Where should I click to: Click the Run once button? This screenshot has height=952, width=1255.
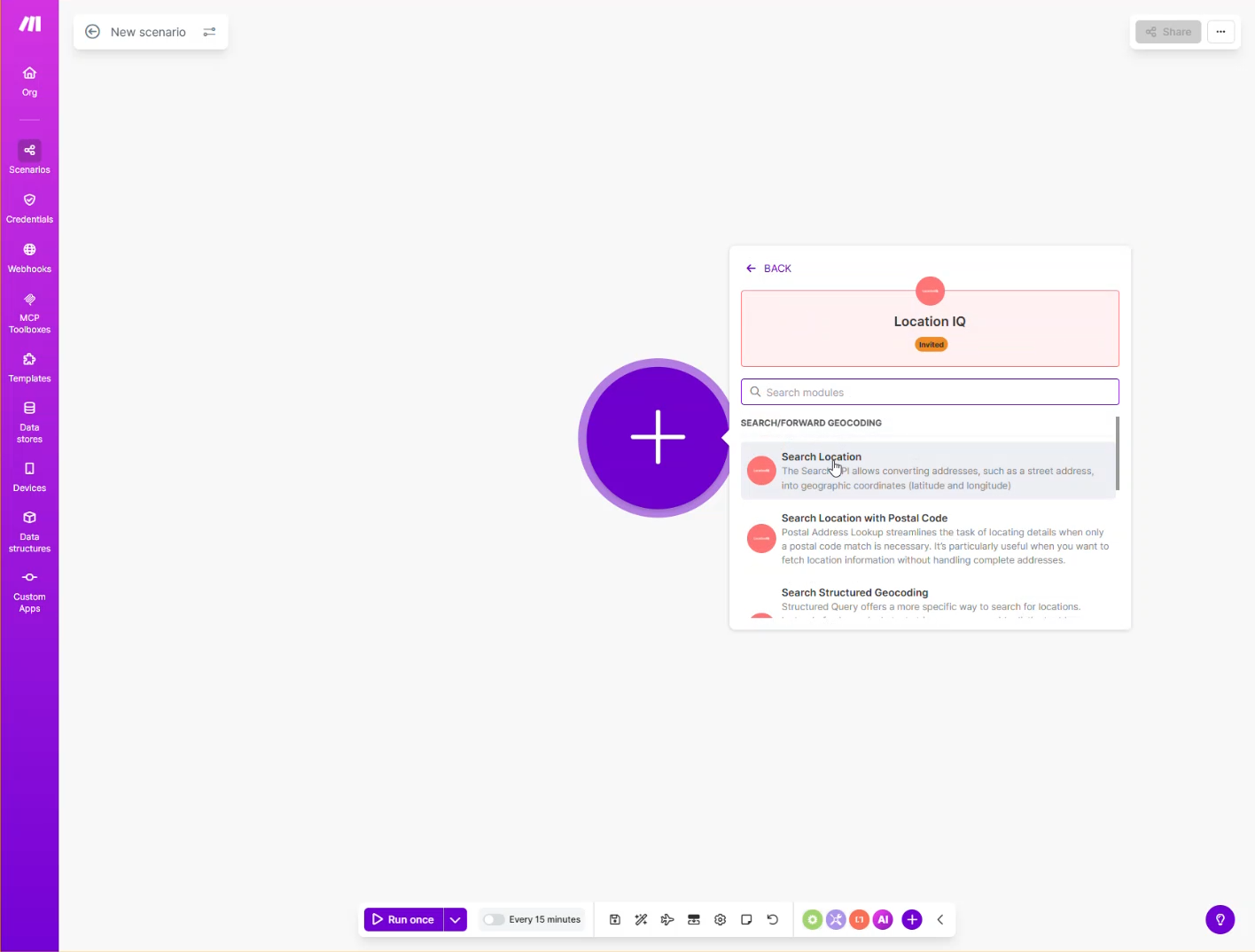pos(403,919)
